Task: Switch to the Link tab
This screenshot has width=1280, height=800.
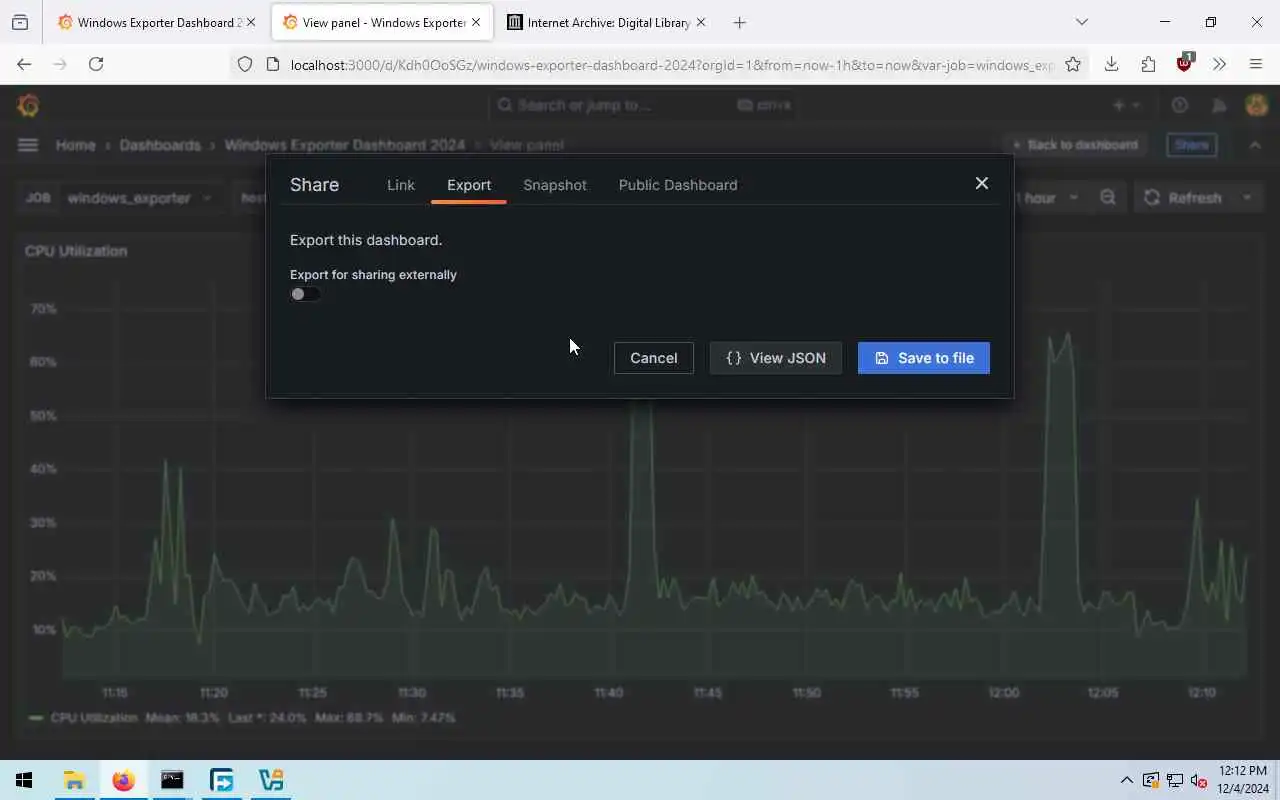Action: [401, 185]
